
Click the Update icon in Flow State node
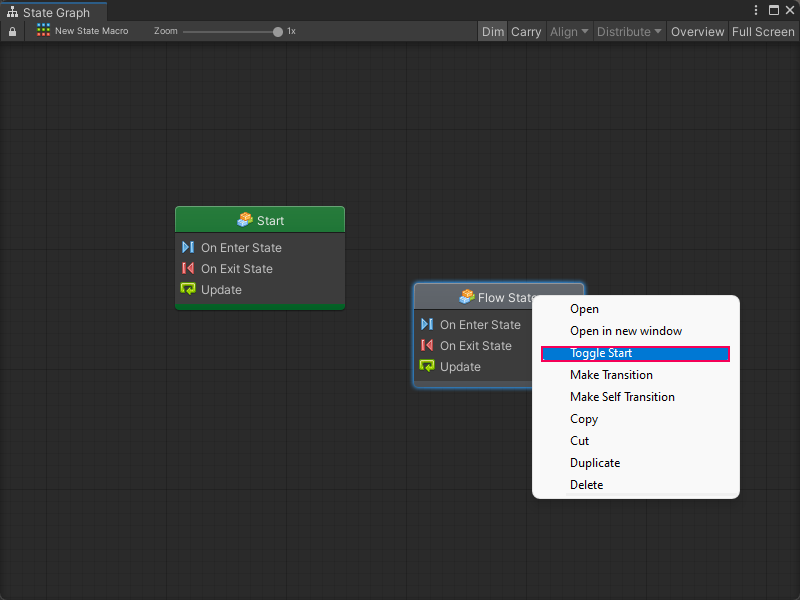pos(427,366)
